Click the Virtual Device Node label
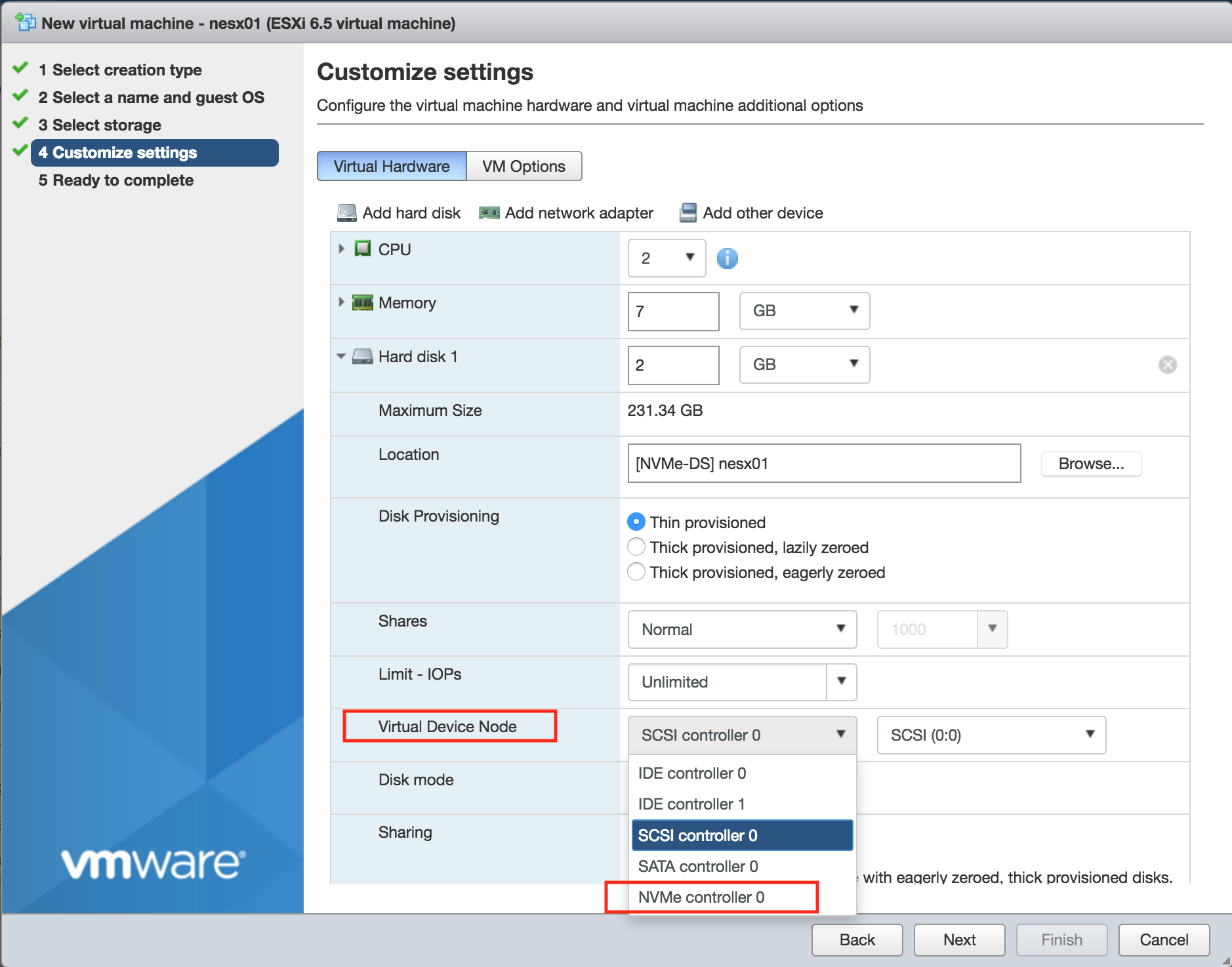 coord(447,727)
